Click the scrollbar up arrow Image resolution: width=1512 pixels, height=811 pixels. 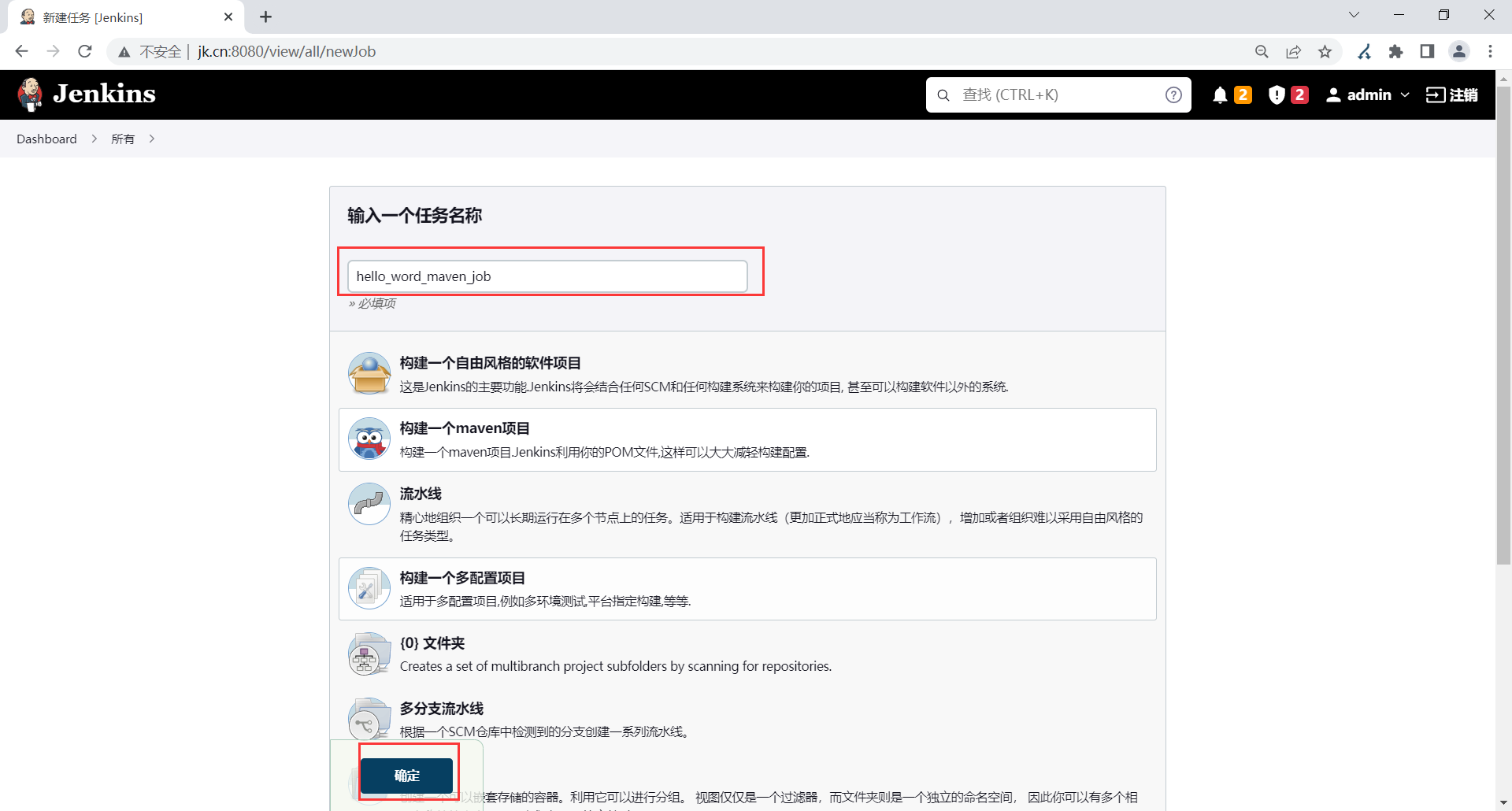click(x=1503, y=78)
